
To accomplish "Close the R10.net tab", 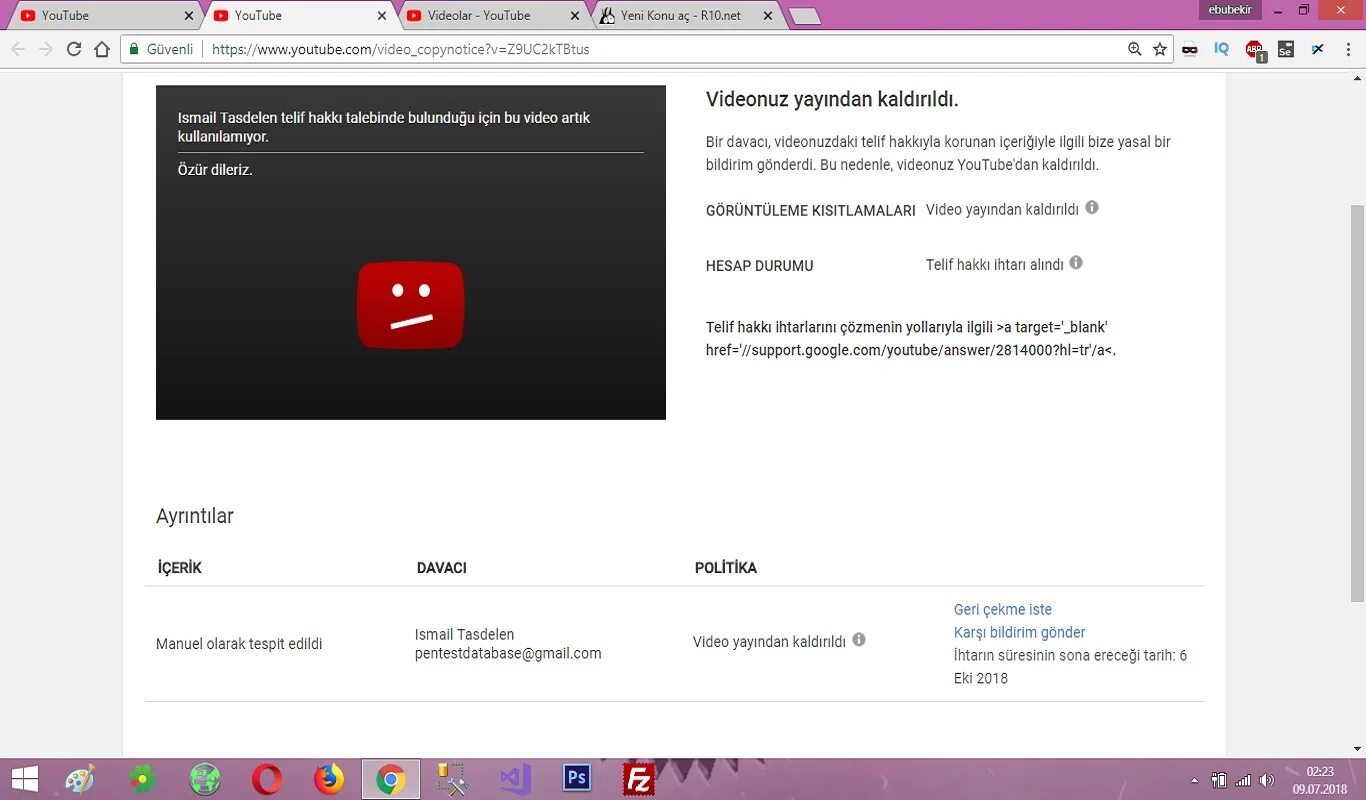I will point(768,16).
